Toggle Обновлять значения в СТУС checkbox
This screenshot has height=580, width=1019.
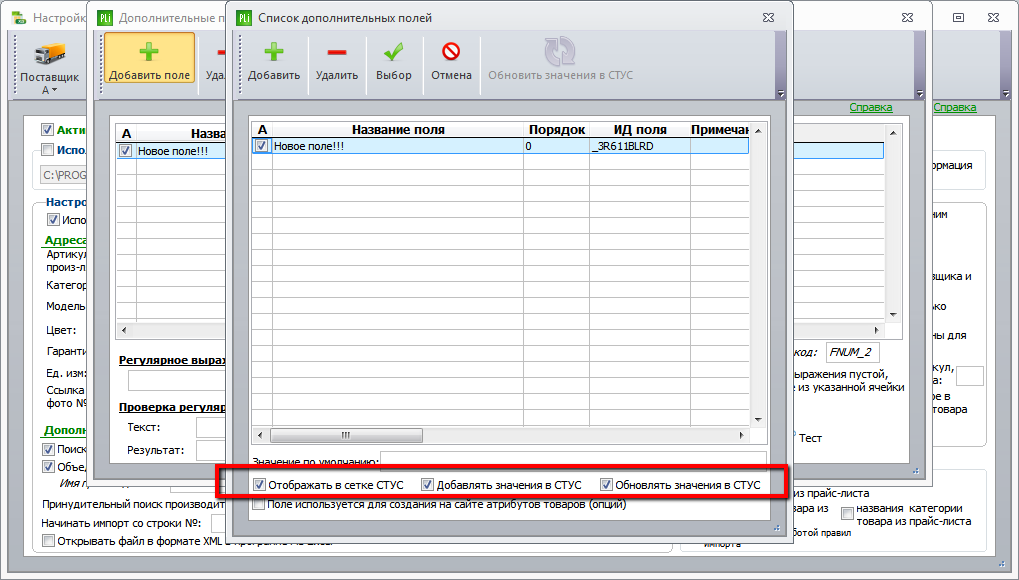(x=606, y=484)
